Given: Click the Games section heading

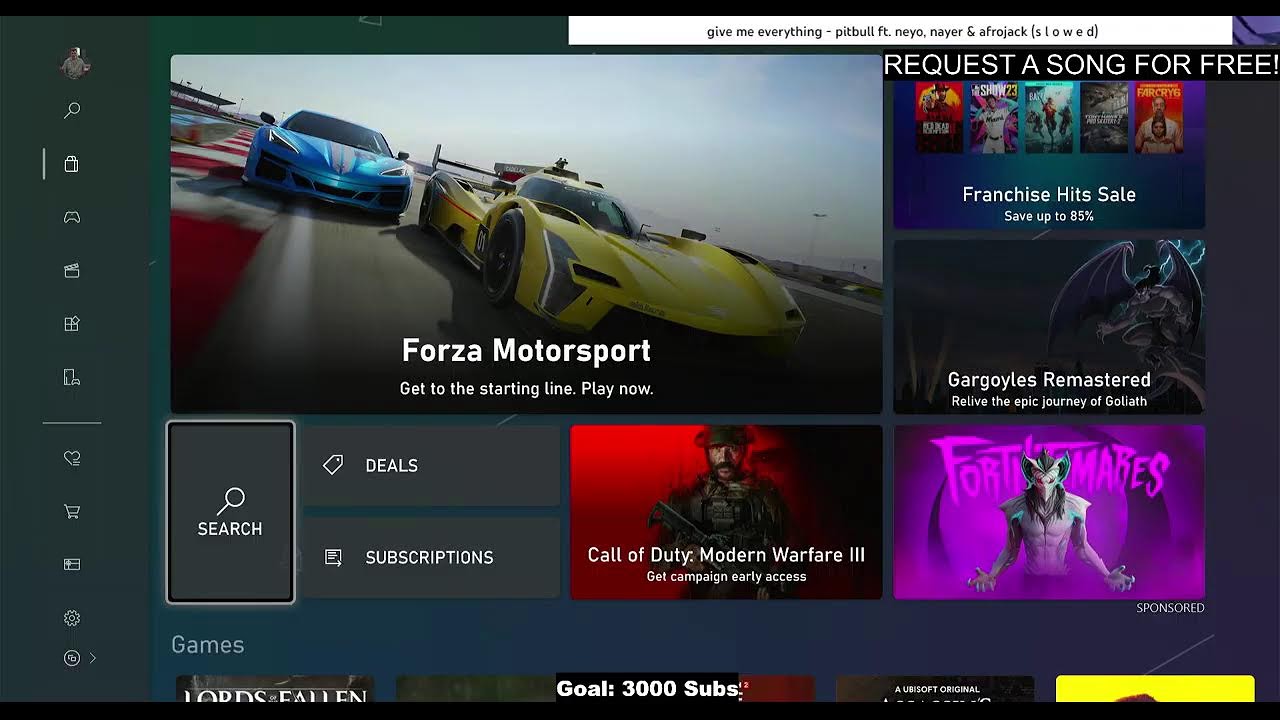Looking at the screenshot, I should coord(208,645).
